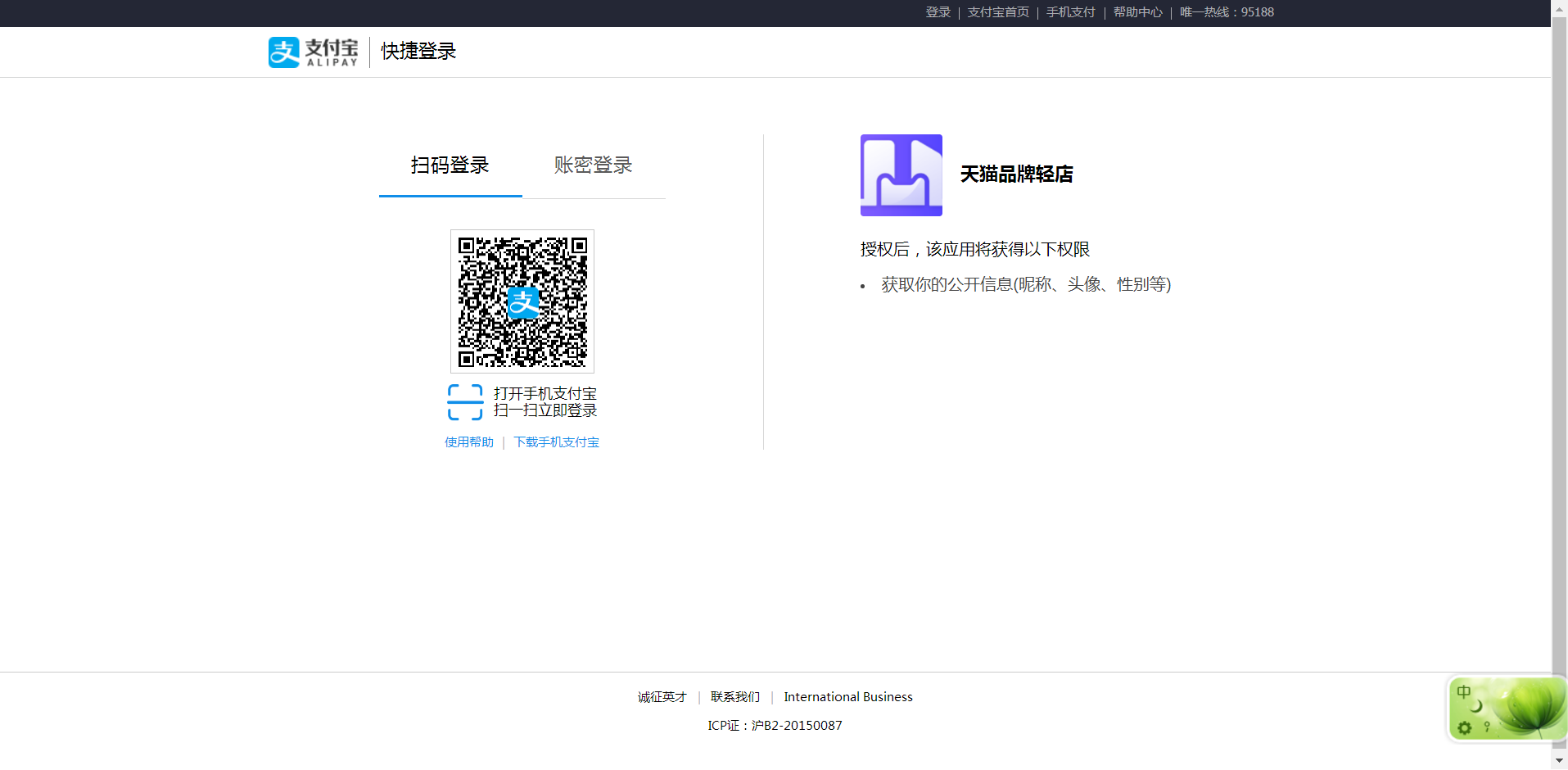Screen dimensions: 1568x770
Task: Open the 联系我们 footer link
Action: [x=735, y=697]
